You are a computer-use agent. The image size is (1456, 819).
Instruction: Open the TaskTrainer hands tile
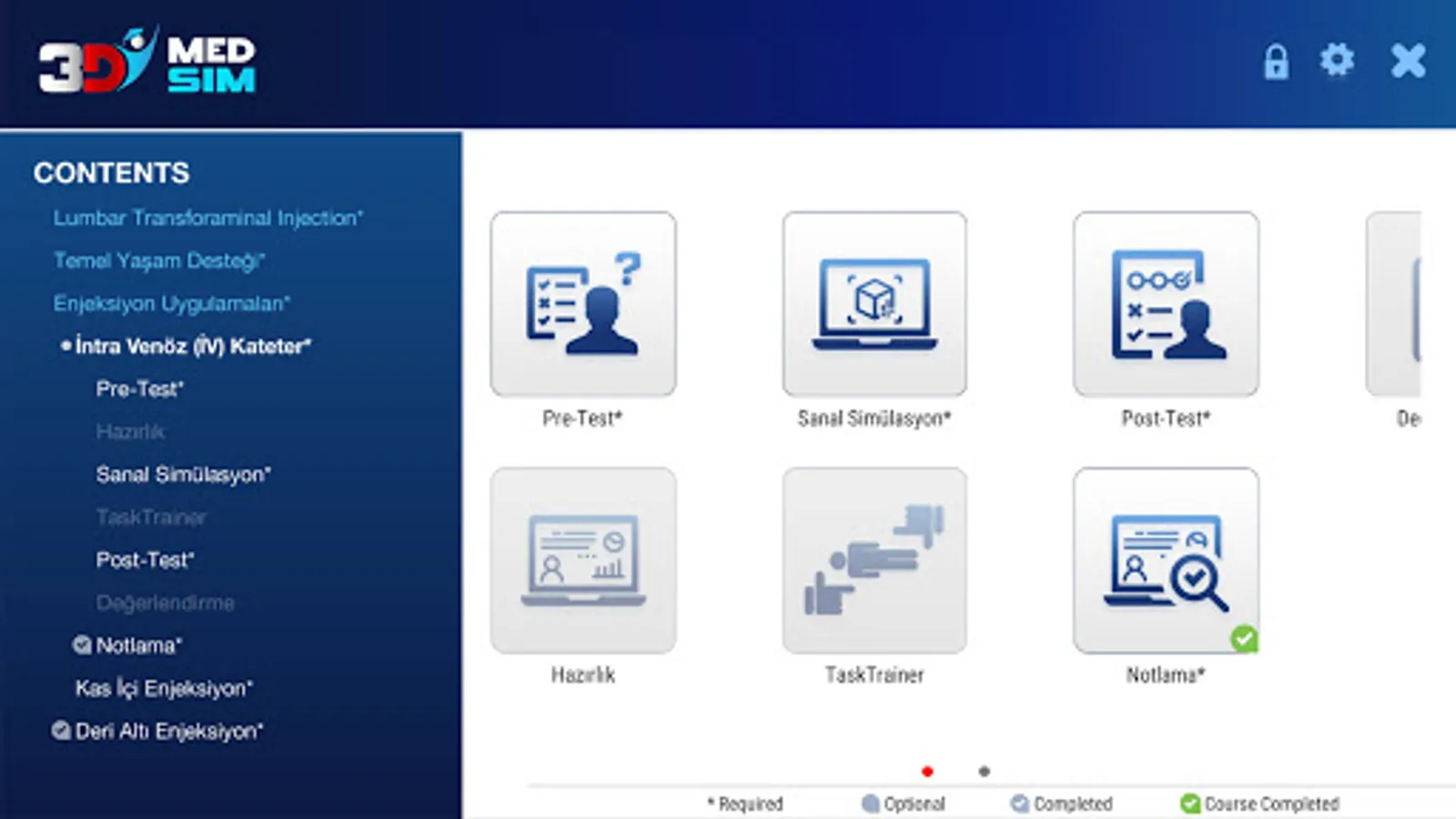pyautogui.click(x=875, y=561)
